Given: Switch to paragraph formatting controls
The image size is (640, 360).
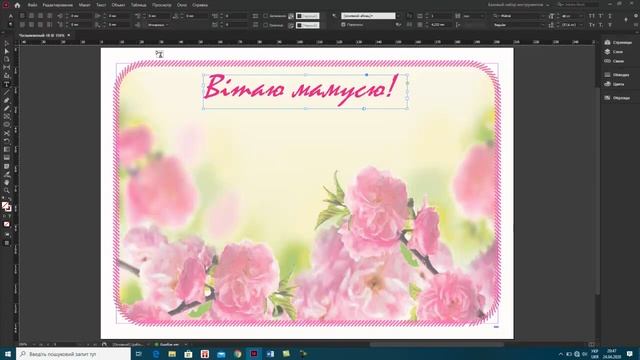Looking at the screenshot, I should [11, 25].
